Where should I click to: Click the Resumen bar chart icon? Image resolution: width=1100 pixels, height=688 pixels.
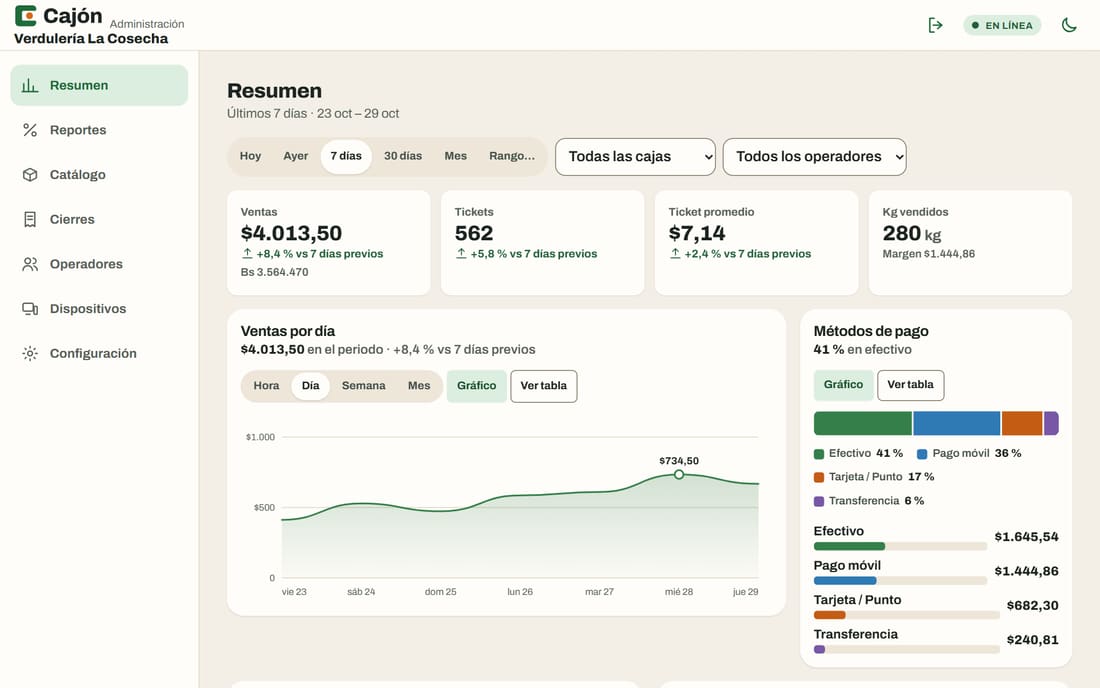click(29, 86)
